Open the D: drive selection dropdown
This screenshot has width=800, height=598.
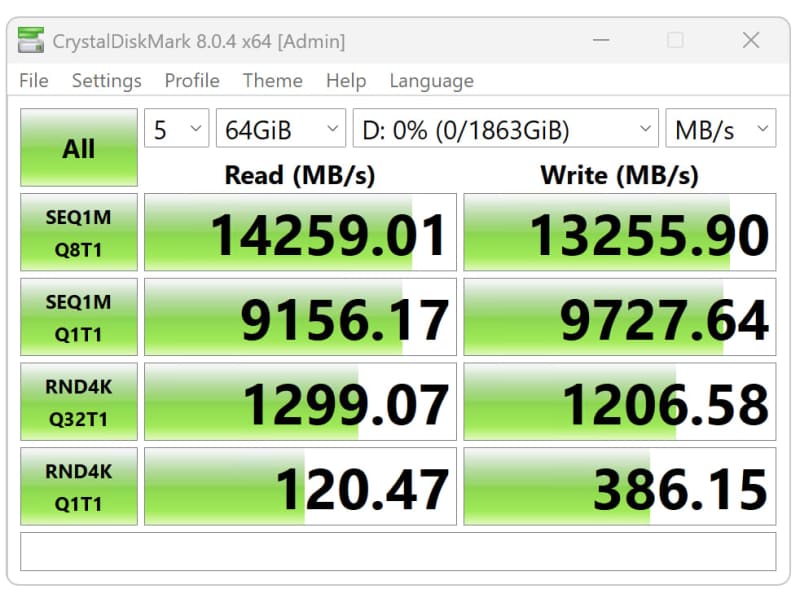pos(505,129)
